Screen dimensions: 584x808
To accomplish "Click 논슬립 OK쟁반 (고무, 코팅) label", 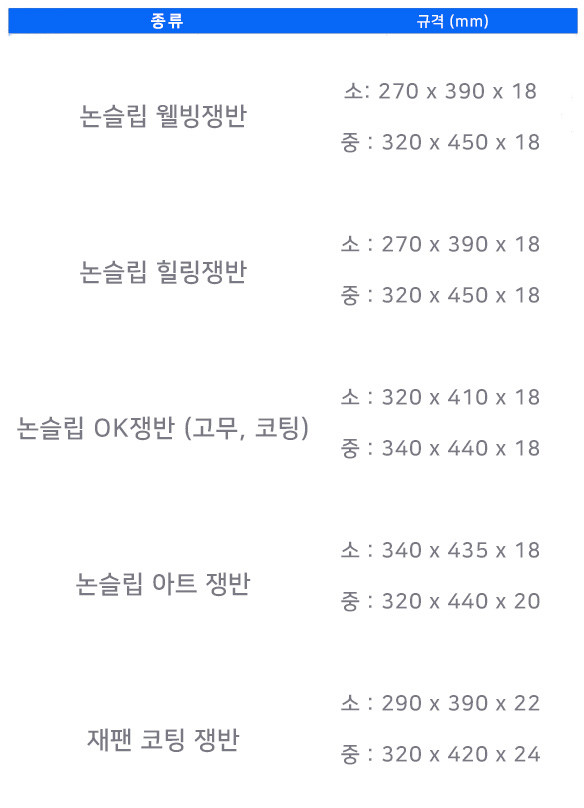I will click(x=163, y=428).
